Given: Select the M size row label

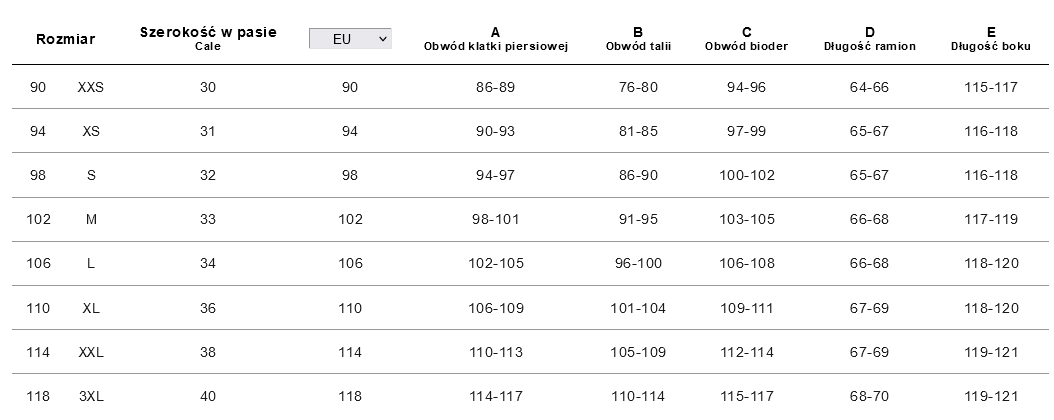Looking at the screenshot, I should click(91, 219).
